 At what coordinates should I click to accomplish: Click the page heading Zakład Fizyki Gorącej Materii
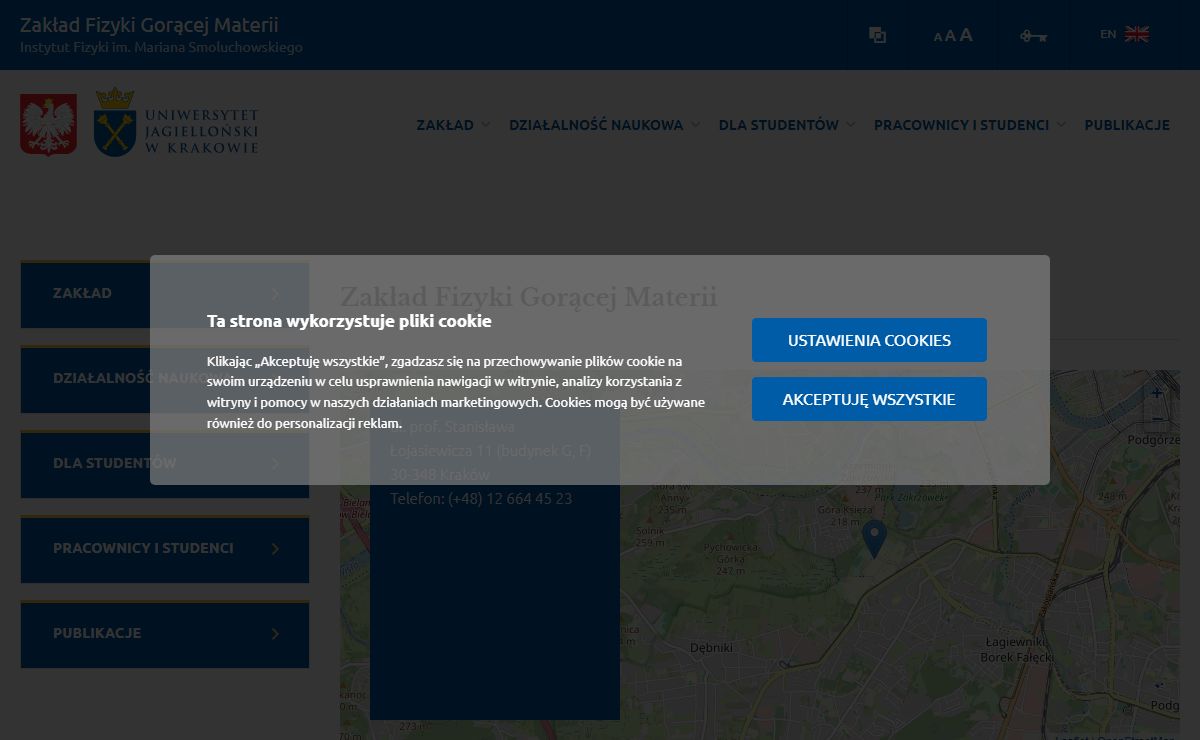tap(528, 297)
